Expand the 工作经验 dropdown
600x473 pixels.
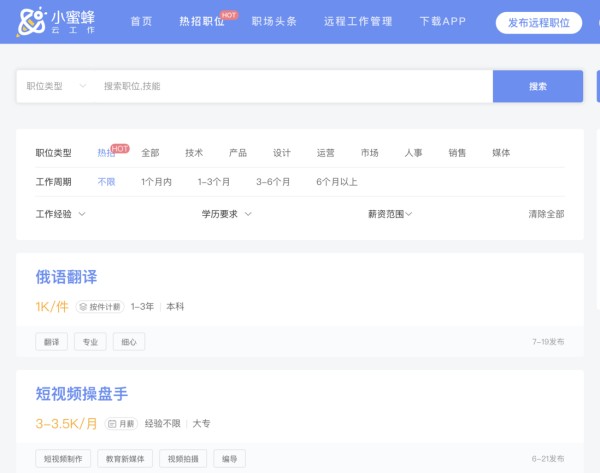point(60,214)
